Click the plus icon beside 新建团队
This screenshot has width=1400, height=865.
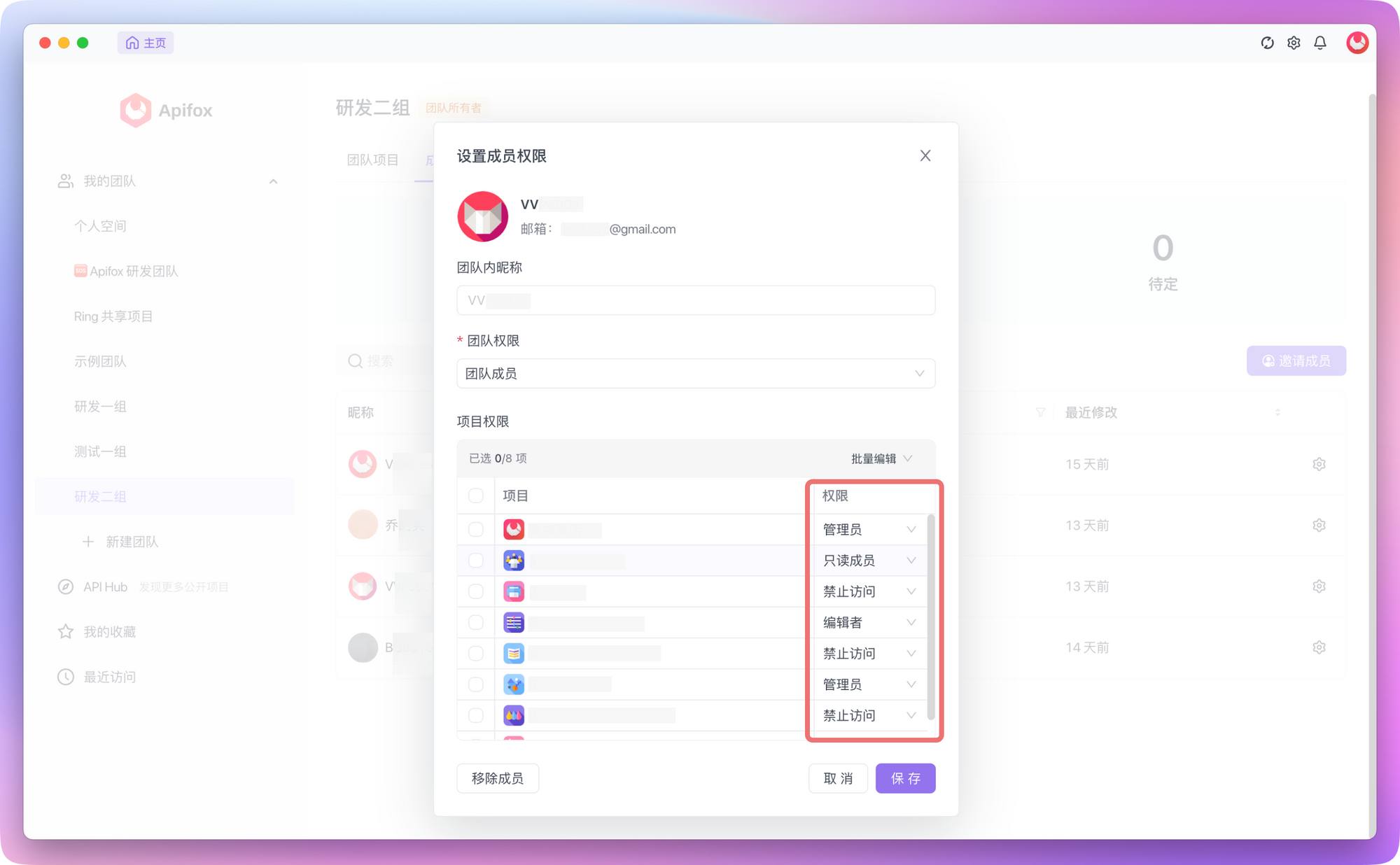pyautogui.click(x=88, y=541)
